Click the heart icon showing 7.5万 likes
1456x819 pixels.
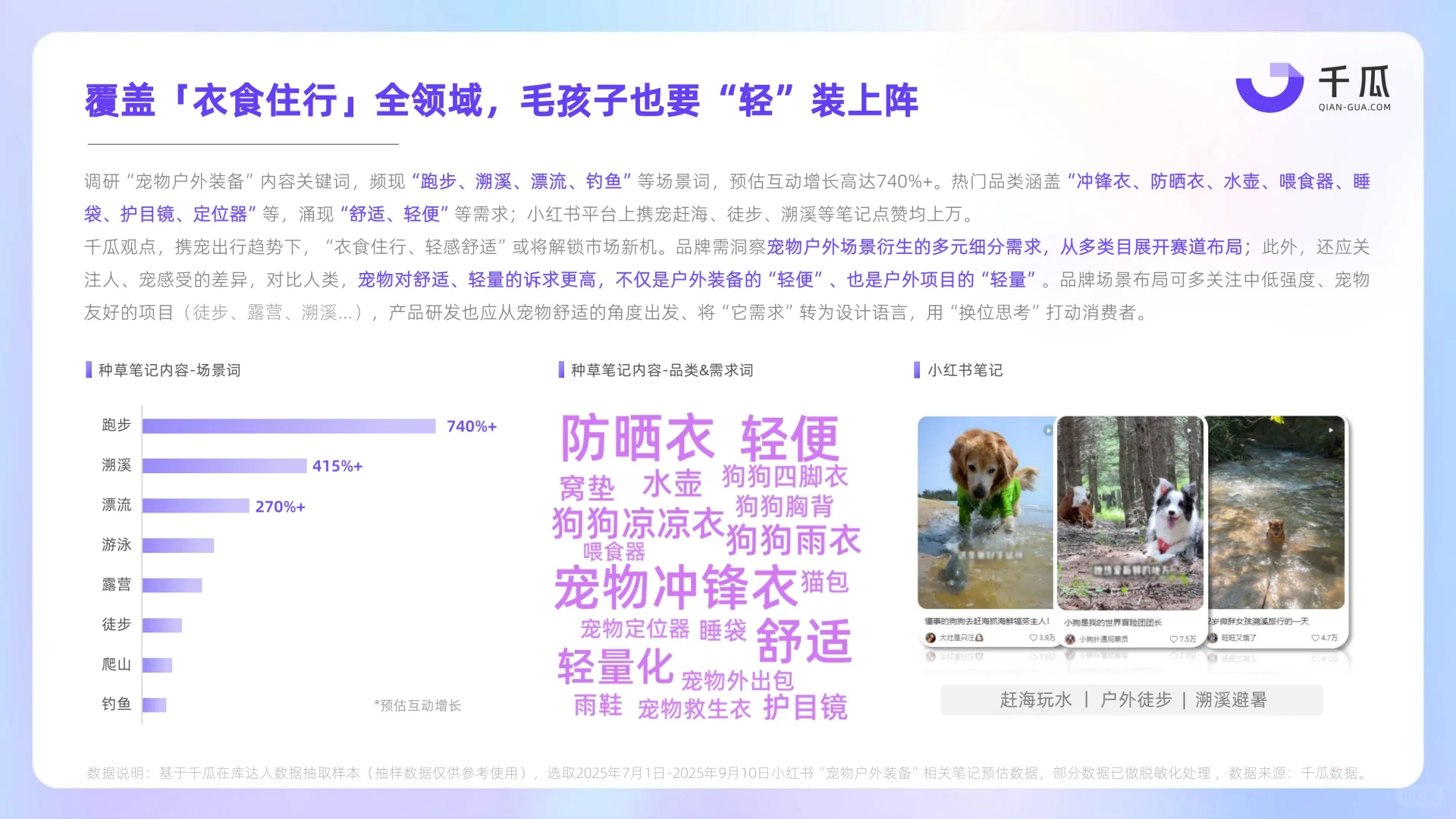1174,639
